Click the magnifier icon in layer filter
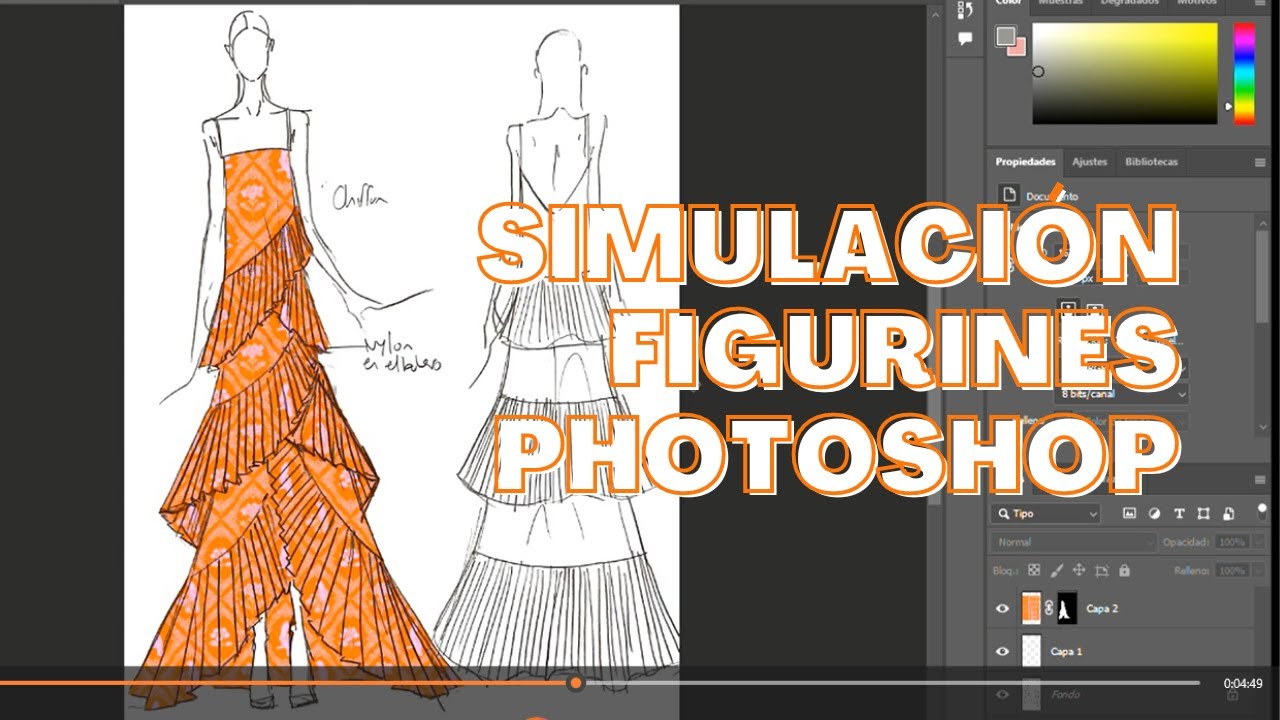1280x720 pixels. [1002, 513]
